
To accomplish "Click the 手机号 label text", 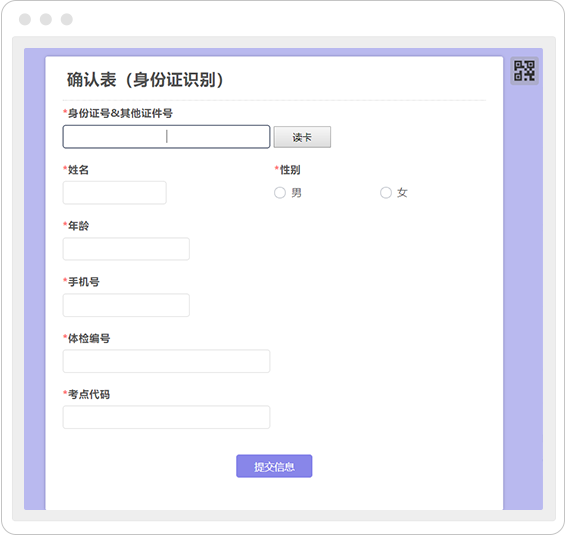I will click(84, 282).
